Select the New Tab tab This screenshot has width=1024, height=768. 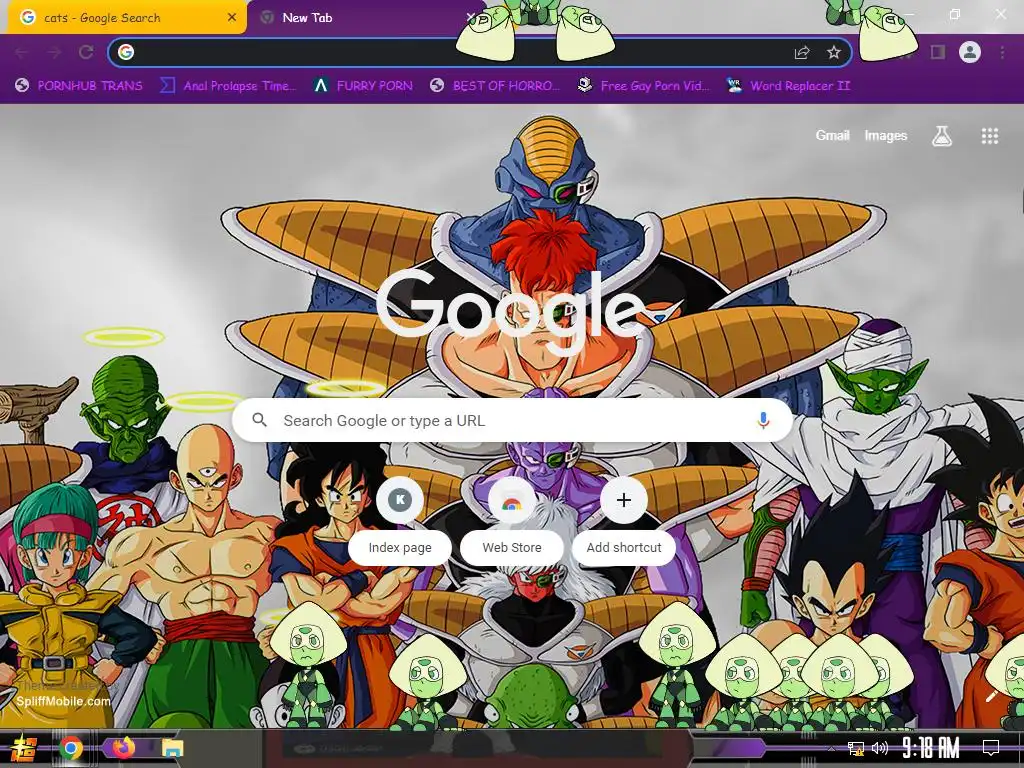366,18
